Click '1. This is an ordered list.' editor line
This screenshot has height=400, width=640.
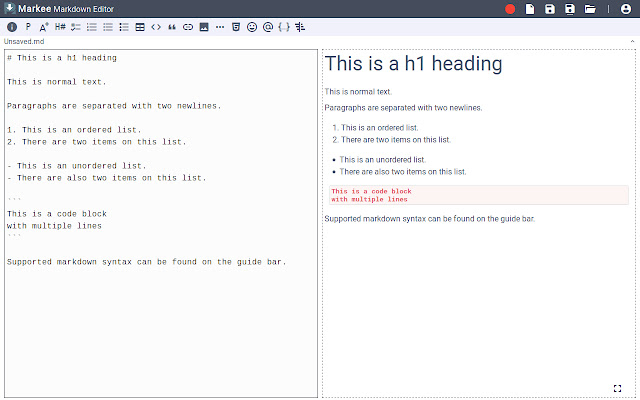pos(74,130)
